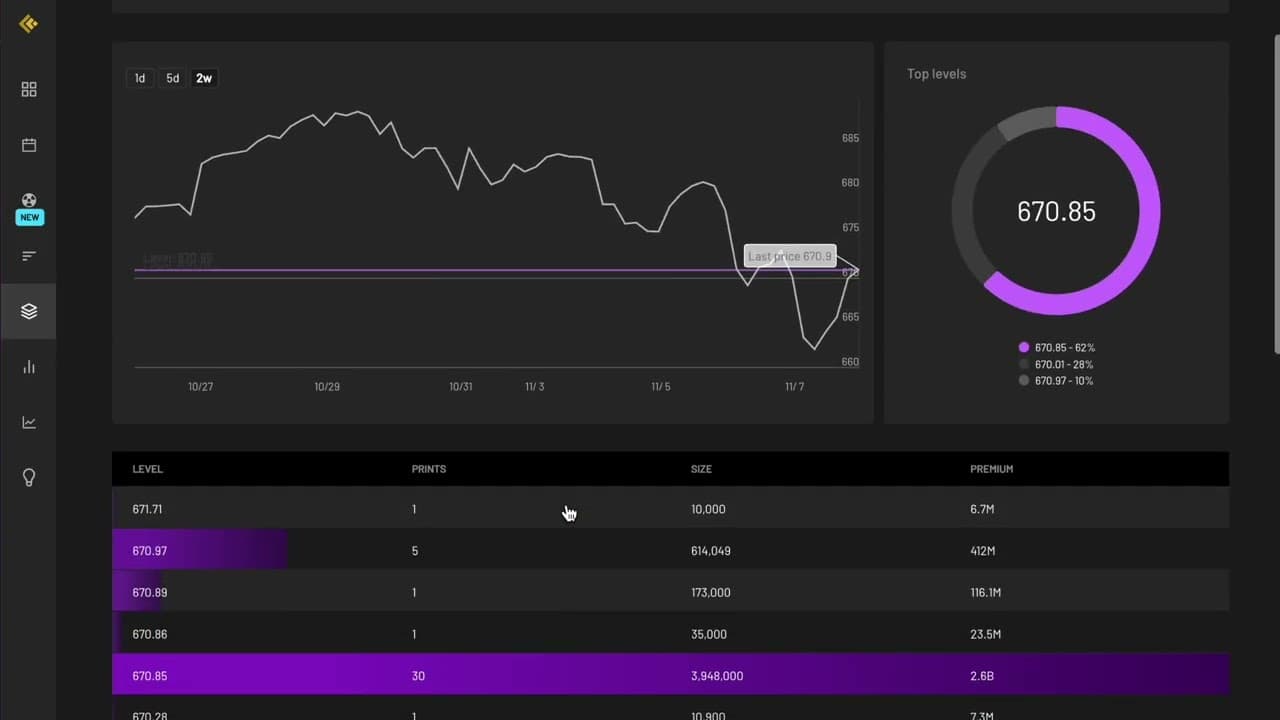The image size is (1280, 720).
Task: Click the yellow app logo icon
Action: click(29, 24)
